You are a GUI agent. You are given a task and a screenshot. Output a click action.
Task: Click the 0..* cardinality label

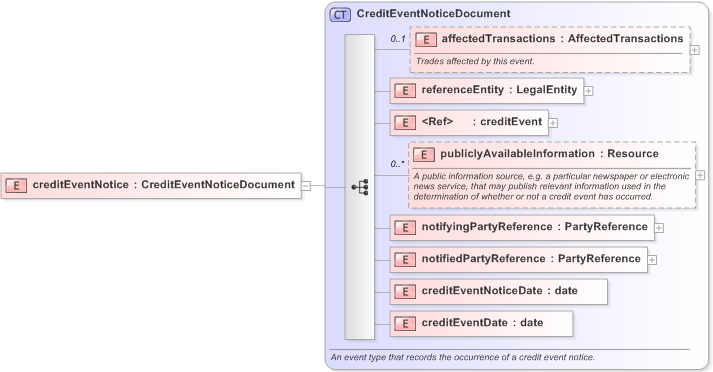(397, 164)
